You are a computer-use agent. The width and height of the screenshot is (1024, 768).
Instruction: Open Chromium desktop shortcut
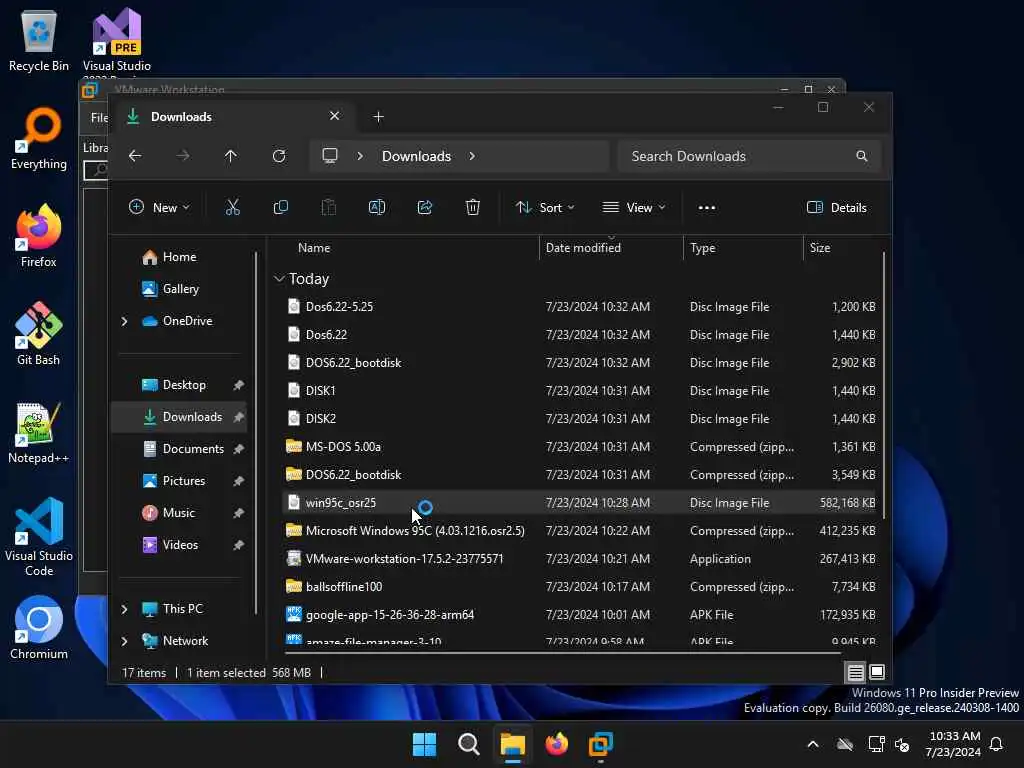pos(39,628)
